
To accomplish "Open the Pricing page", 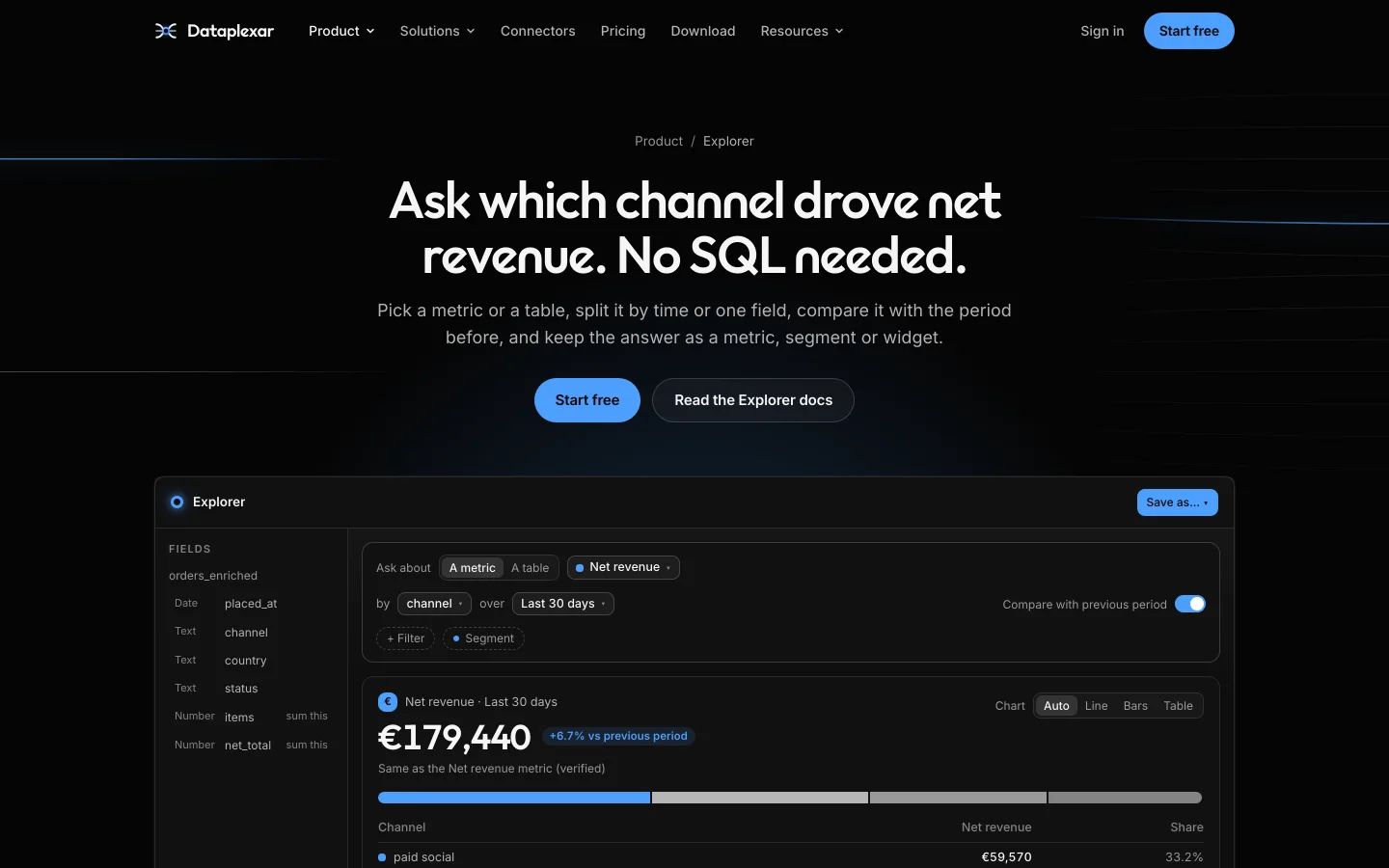I will click(623, 31).
